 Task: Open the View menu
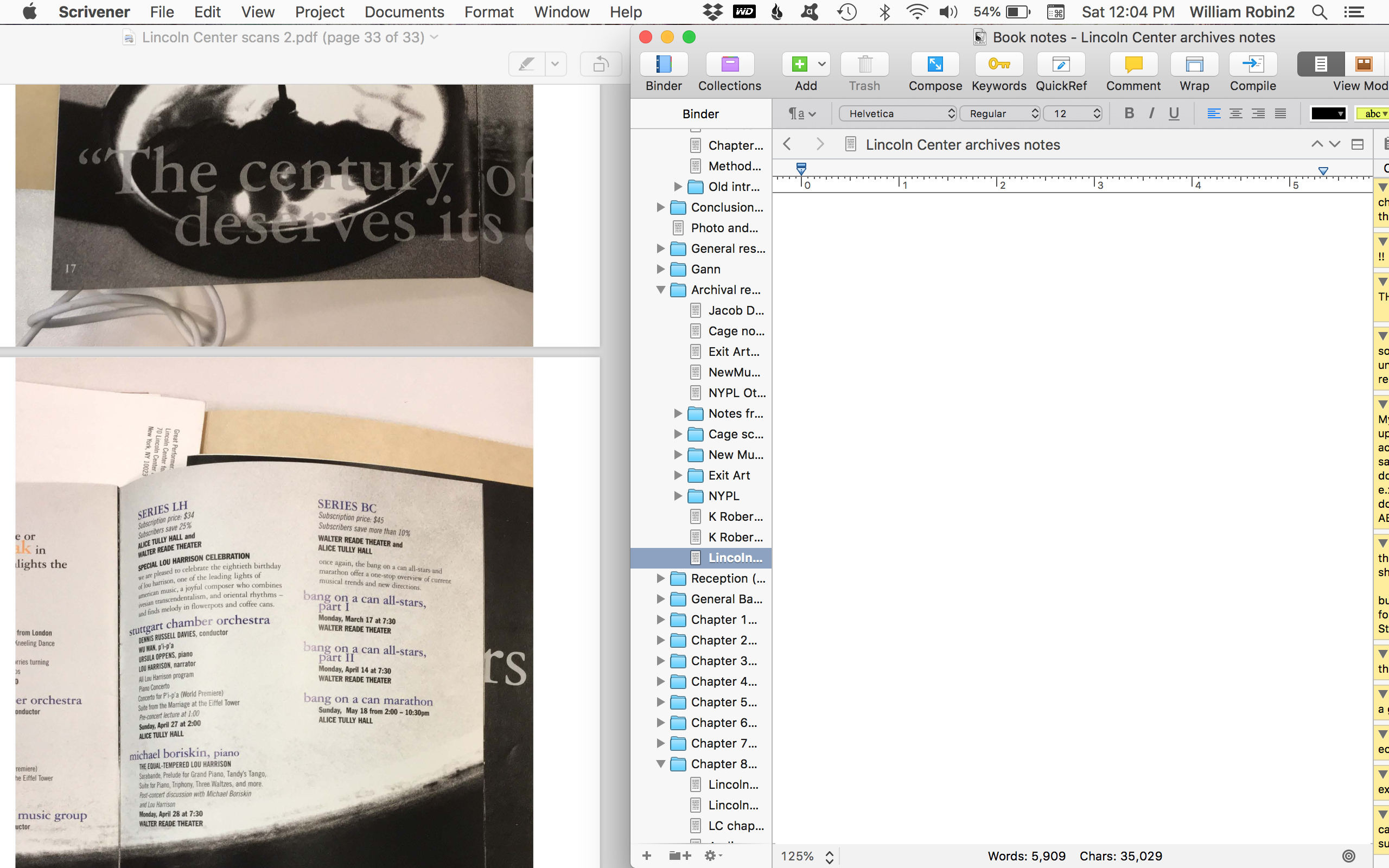(x=257, y=12)
